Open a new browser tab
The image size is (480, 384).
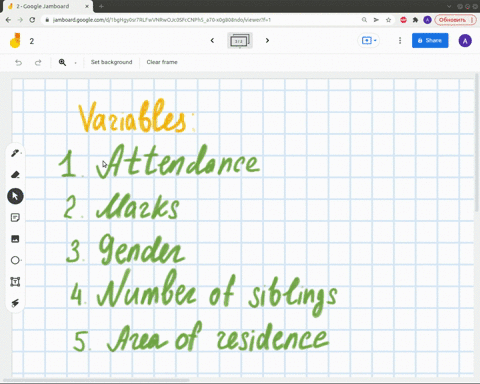[x=101, y=6]
